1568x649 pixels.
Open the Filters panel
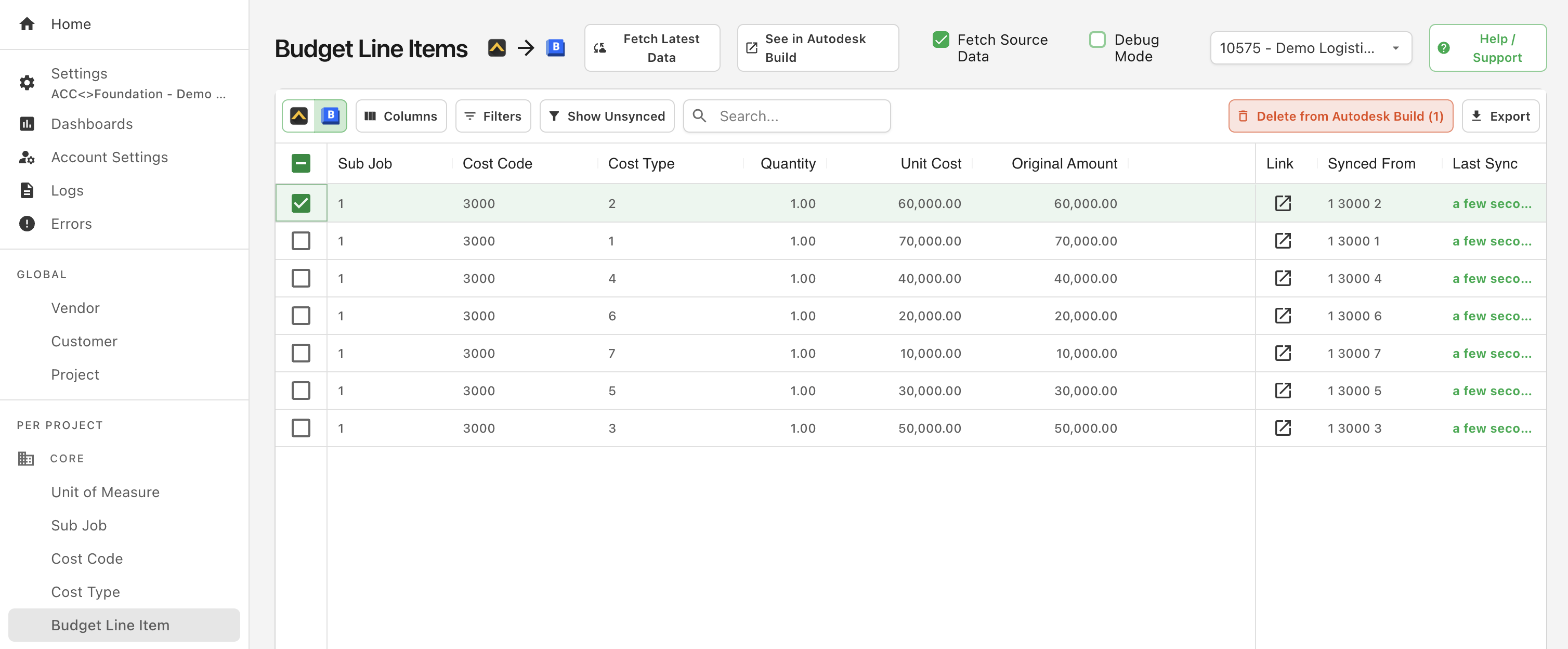coord(492,115)
